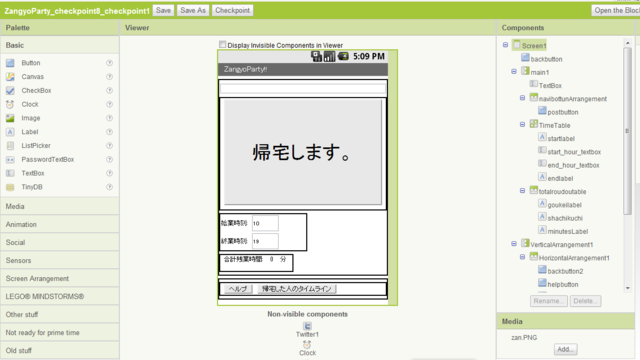This screenshot has height=360, width=640.
Task: Select helpbutton in the component tree
Action: pyautogui.click(x=563, y=284)
